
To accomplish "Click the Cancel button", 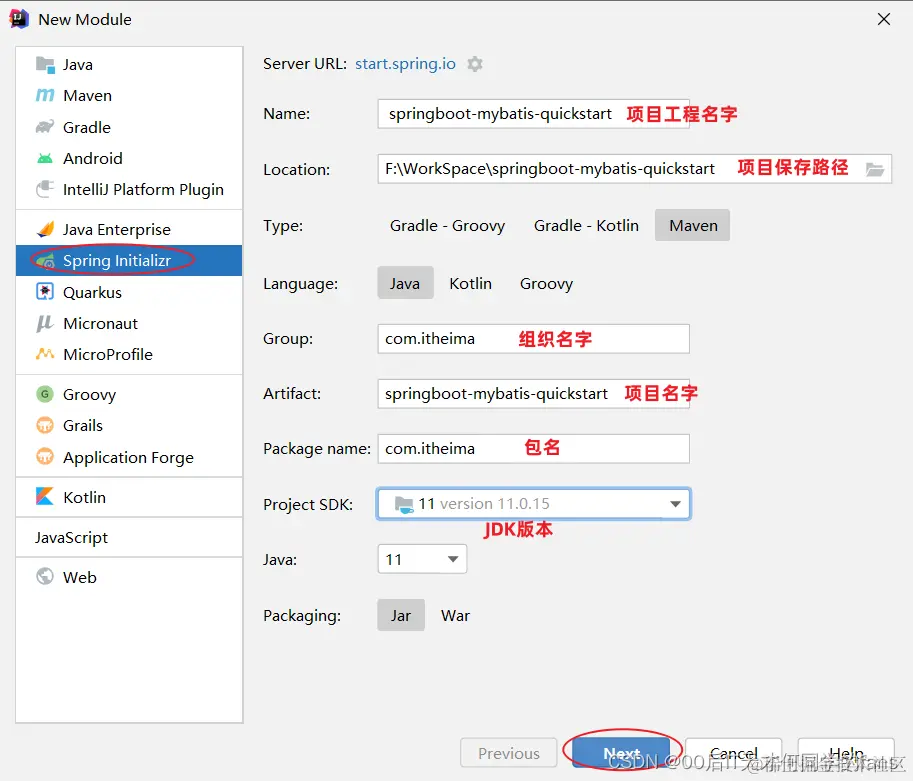I will tap(733, 753).
